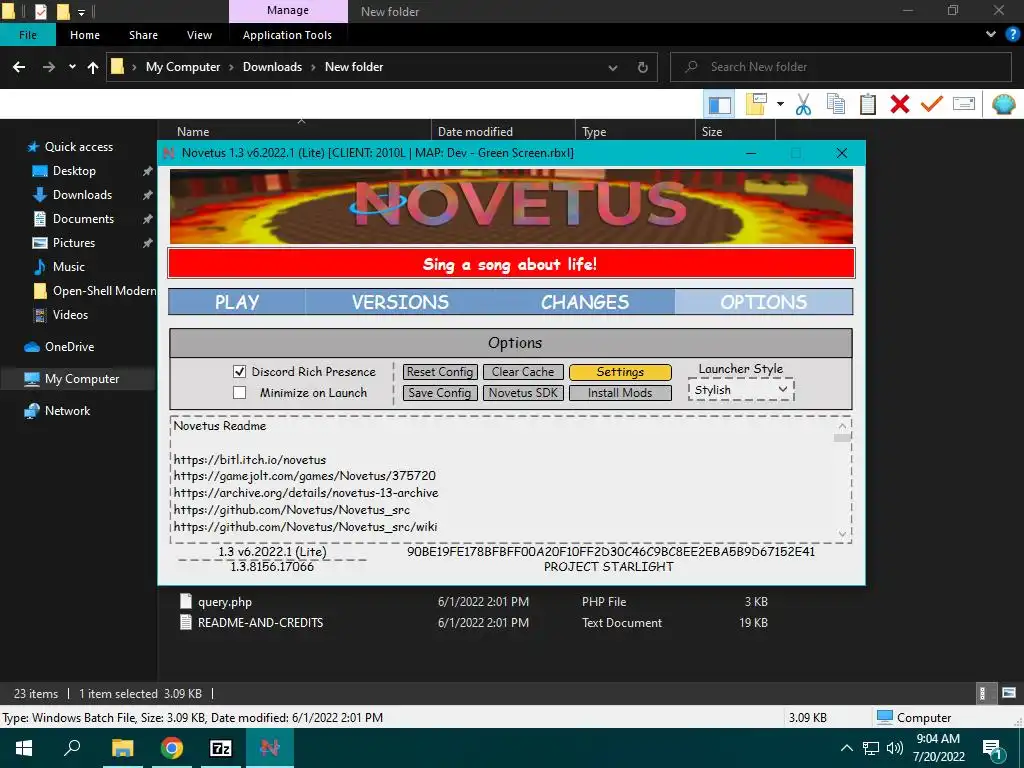The image size is (1024, 768).
Task: Open the Home ribbon tab
Action: pos(85,35)
